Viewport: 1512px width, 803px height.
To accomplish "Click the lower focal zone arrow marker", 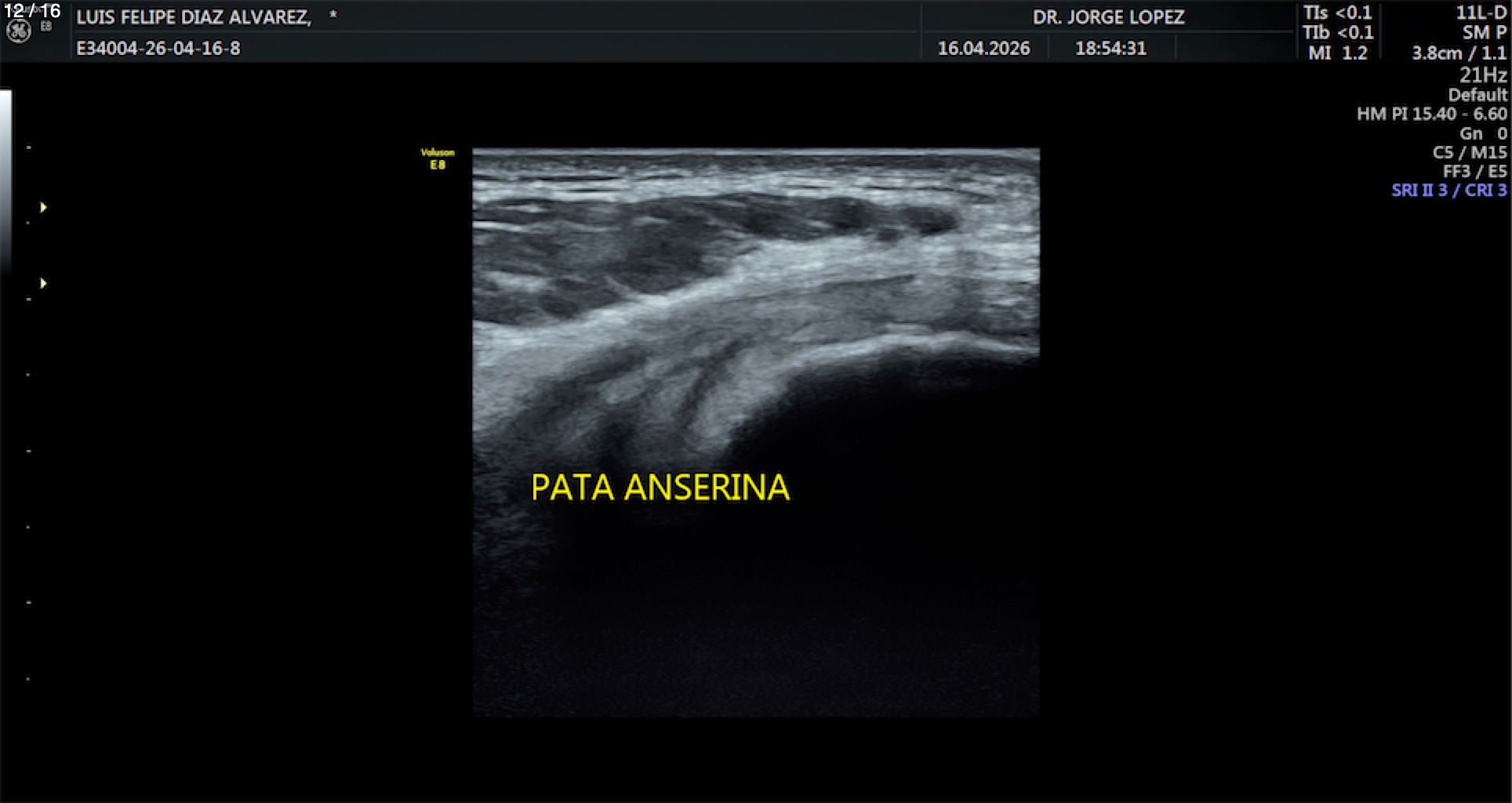I will [x=43, y=283].
